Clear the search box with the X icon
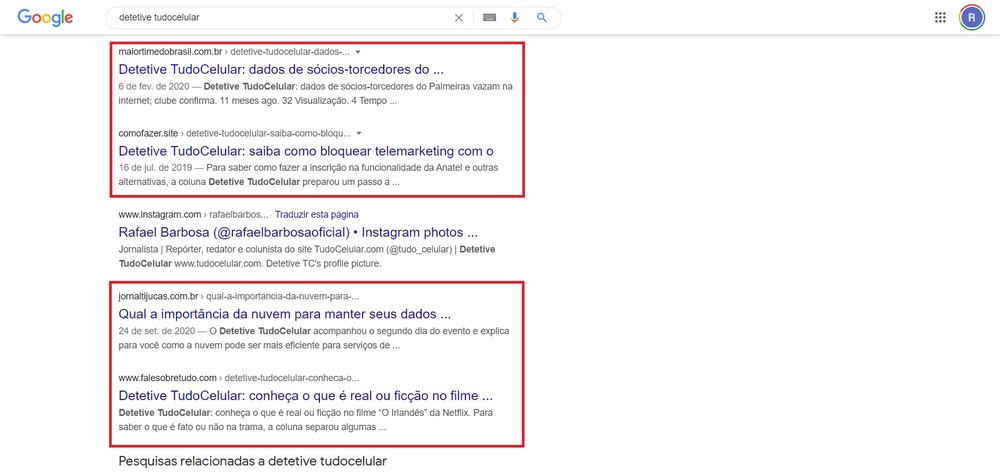1000x475 pixels. 459,18
